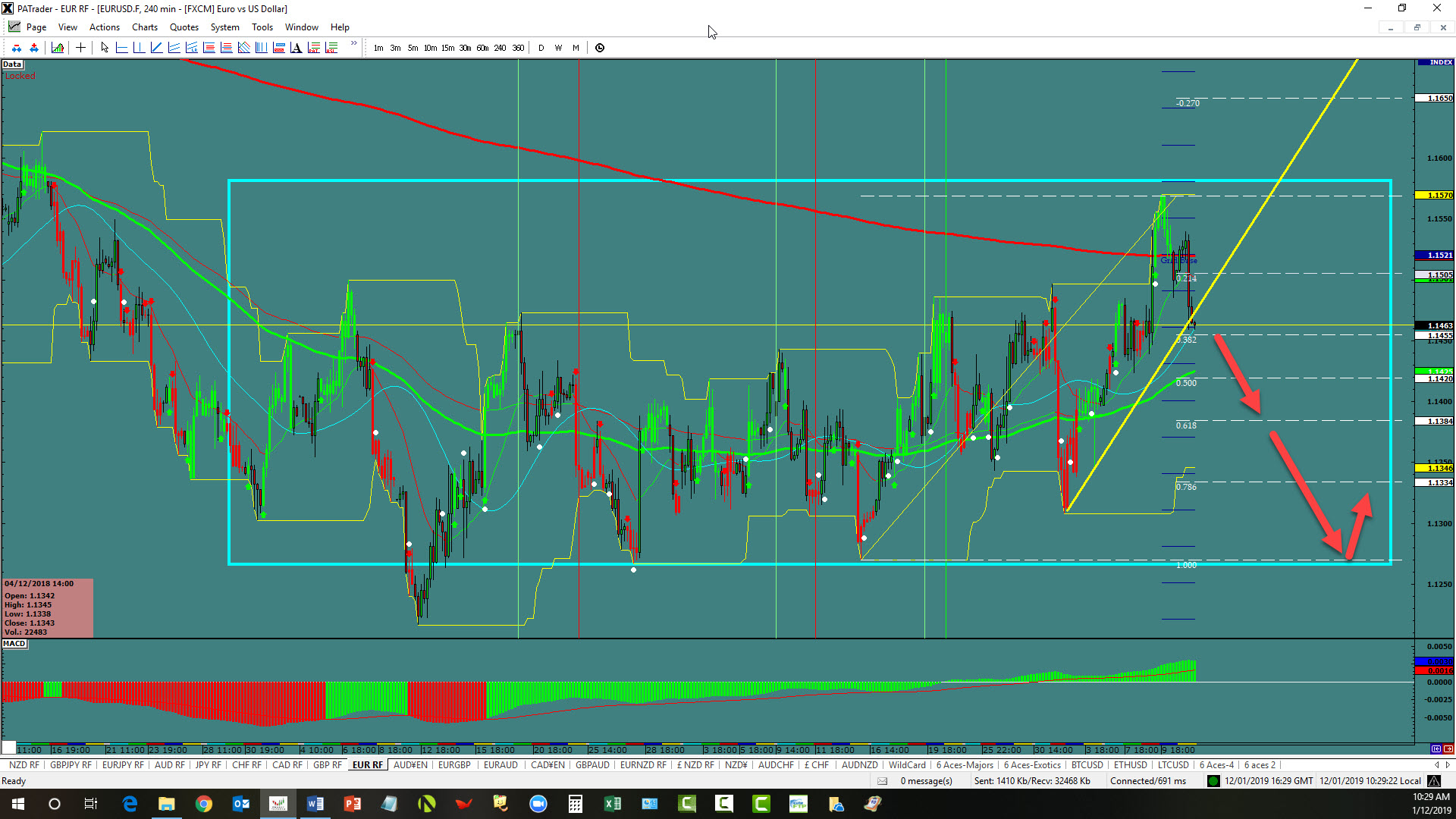
Task: Select the text annotation tool
Action: tap(296, 48)
